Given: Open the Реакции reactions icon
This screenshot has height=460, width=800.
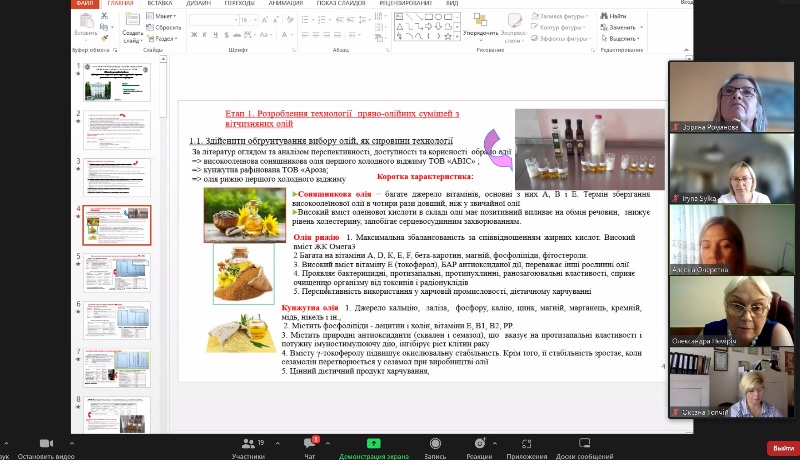Looking at the screenshot, I should point(480,443).
